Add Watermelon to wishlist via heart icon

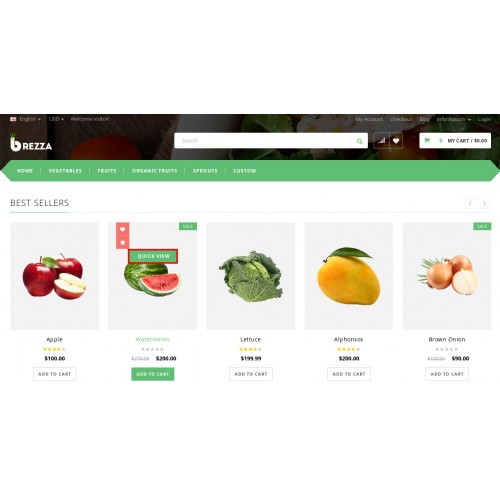(123, 229)
